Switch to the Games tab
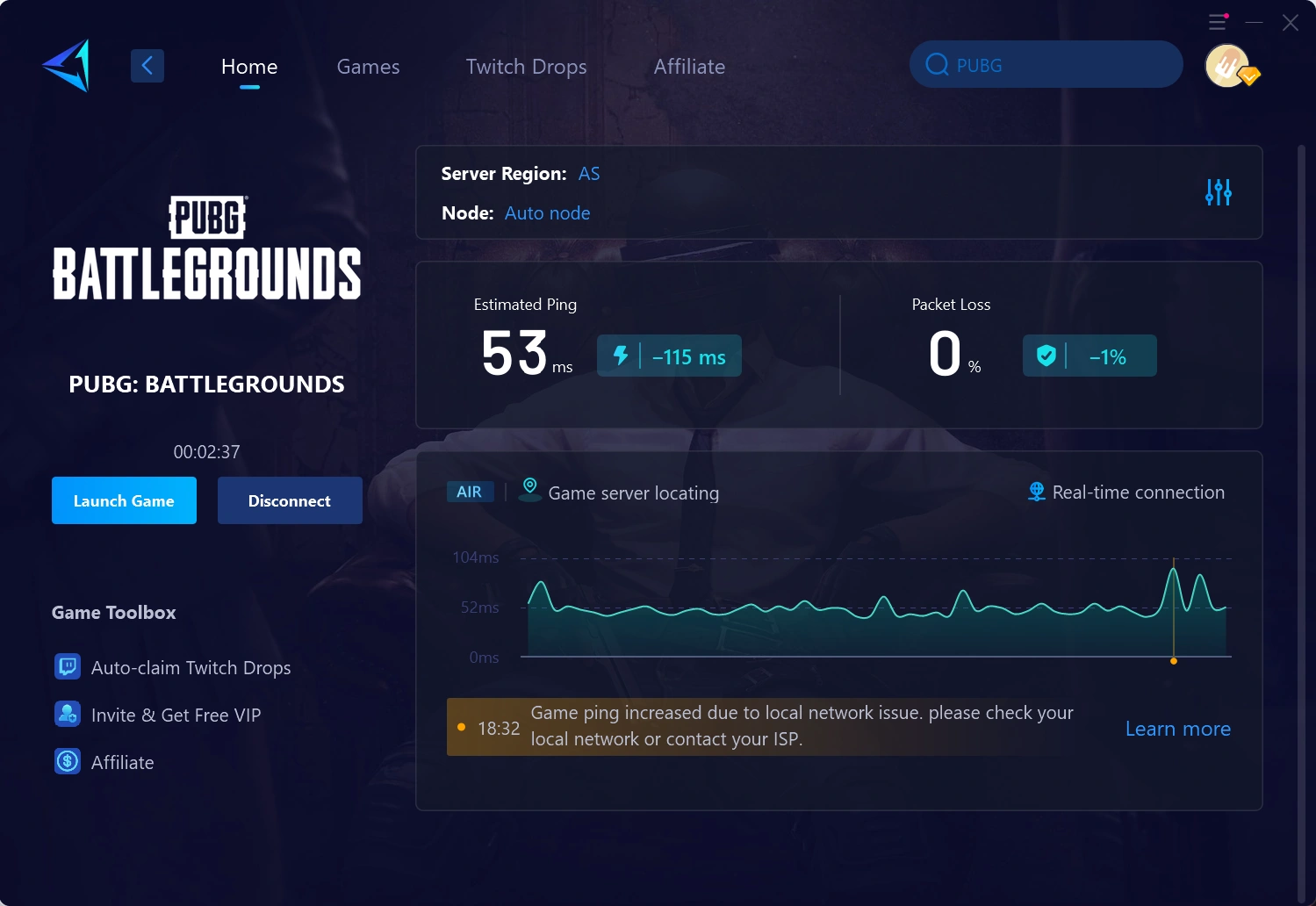Viewport: 1316px width, 906px height. click(x=368, y=66)
